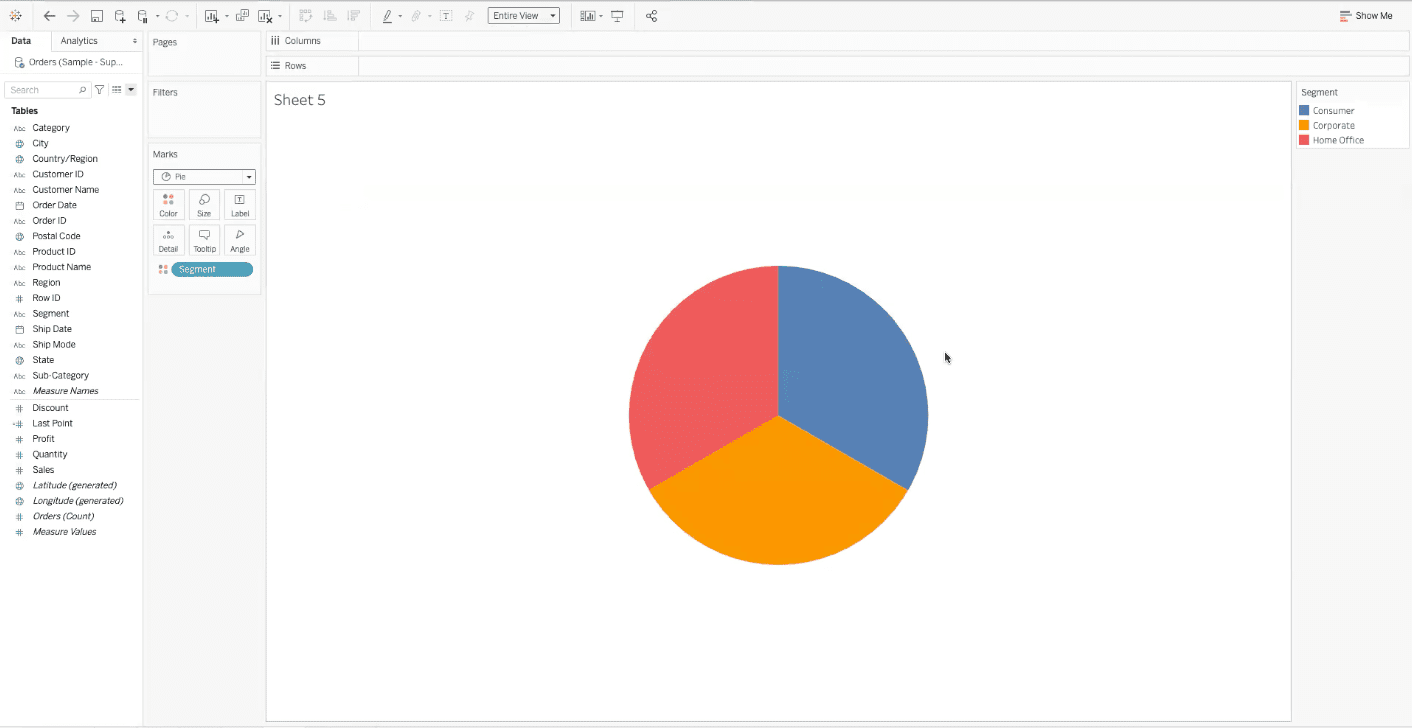Image resolution: width=1412 pixels, height=728 pixels.
Task: Open the Pie mark type dropdown
Action: tap(248, 177)
